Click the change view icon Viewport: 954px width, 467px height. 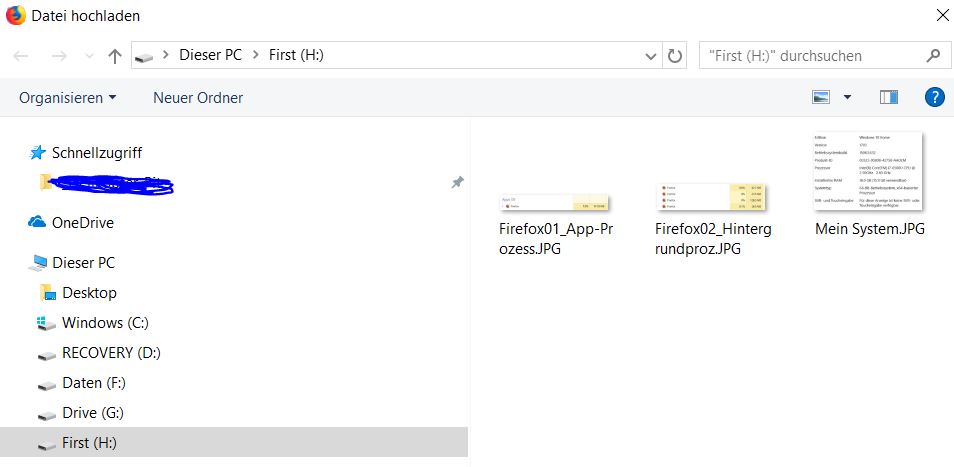(822, 97)
